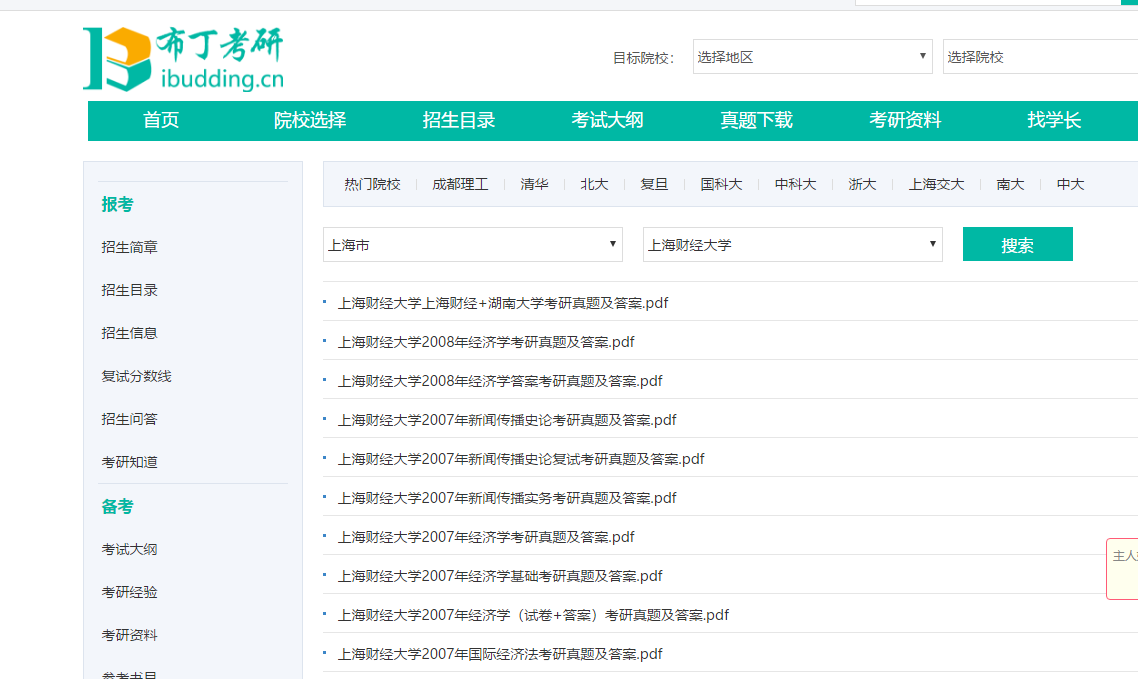Open sidebar link 招生信息
The width and height of the screenshot is (1138, 679).
click(129, 333)
